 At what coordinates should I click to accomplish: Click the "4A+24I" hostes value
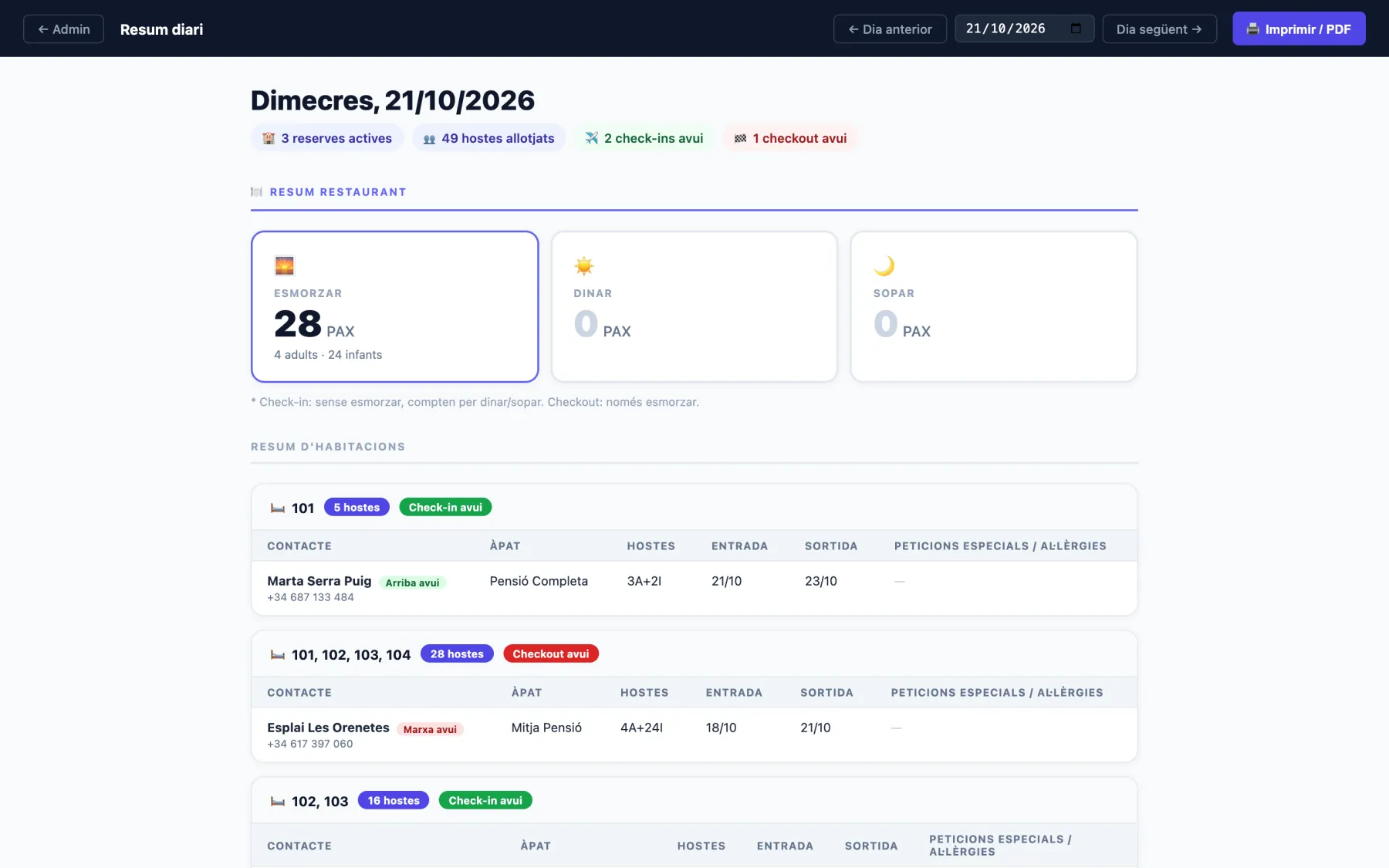tap(641, 728)
